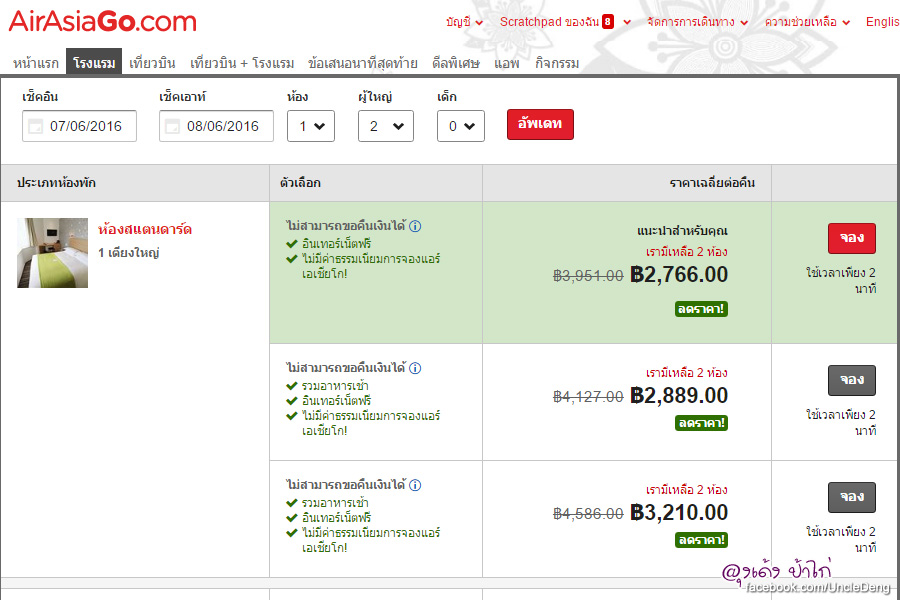Expand the ความช่วยเหลือ help menu
The image size is (900, 600).
[807, 22]
